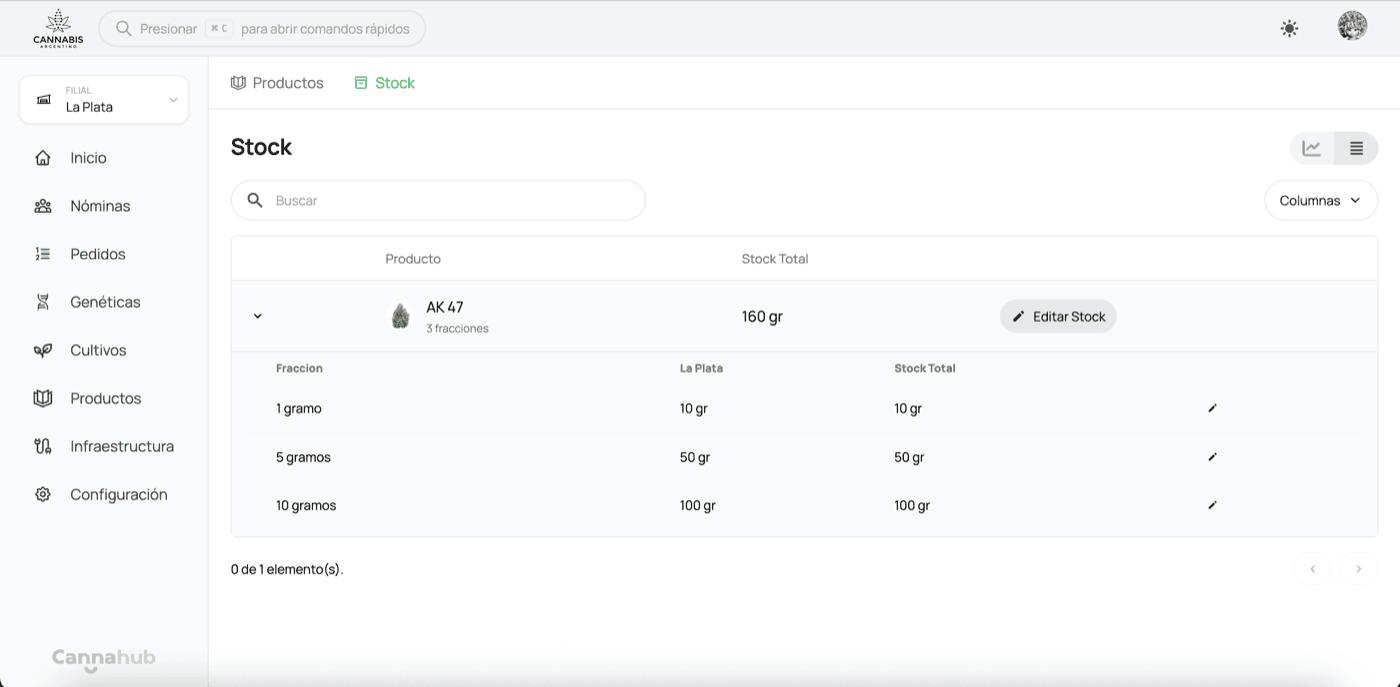1400x687 pixels.
Task: Click the Editar Stock button
Action: tap(1058, 316)
